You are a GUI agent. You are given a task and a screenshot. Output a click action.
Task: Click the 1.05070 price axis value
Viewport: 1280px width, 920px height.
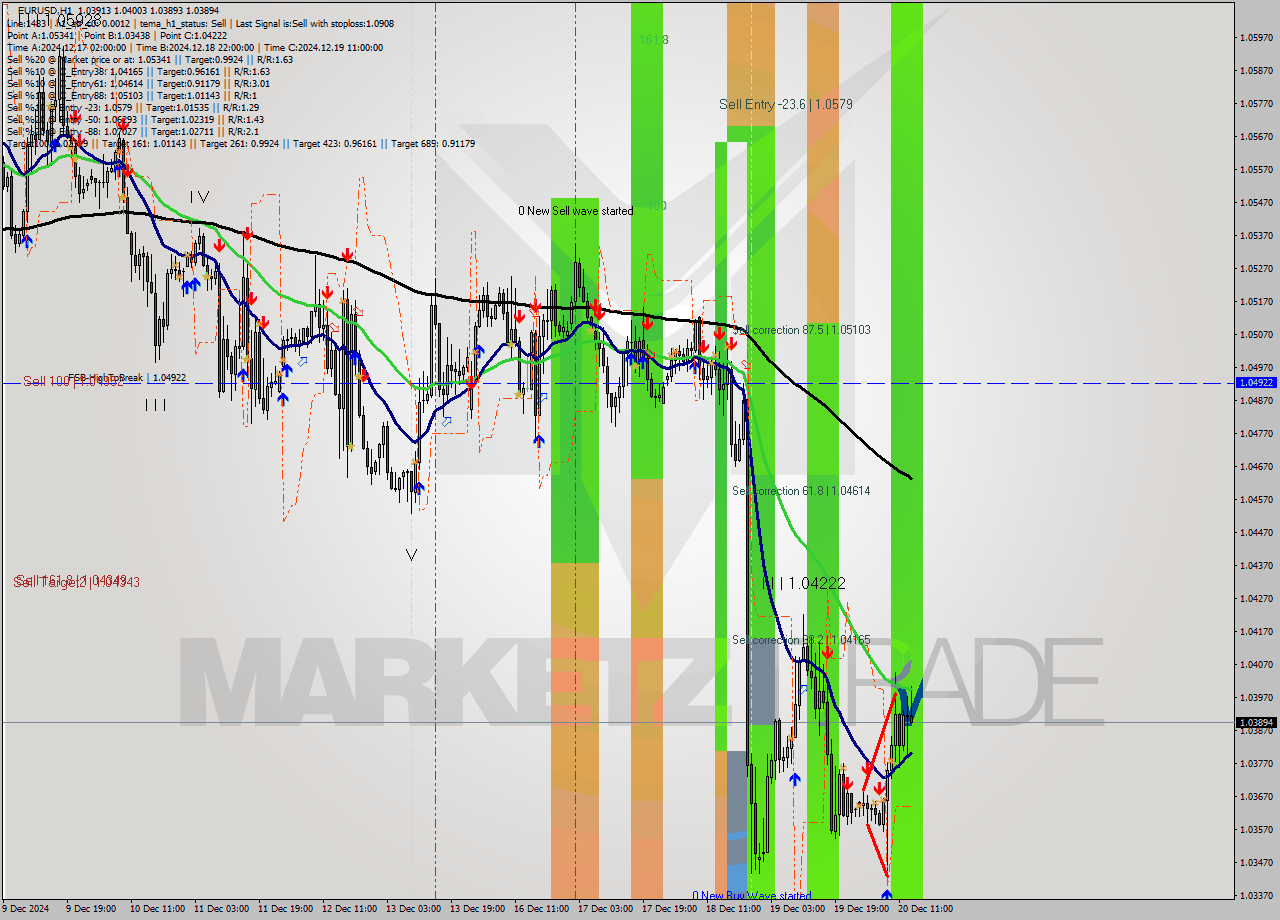click(x=1256, y=334)
